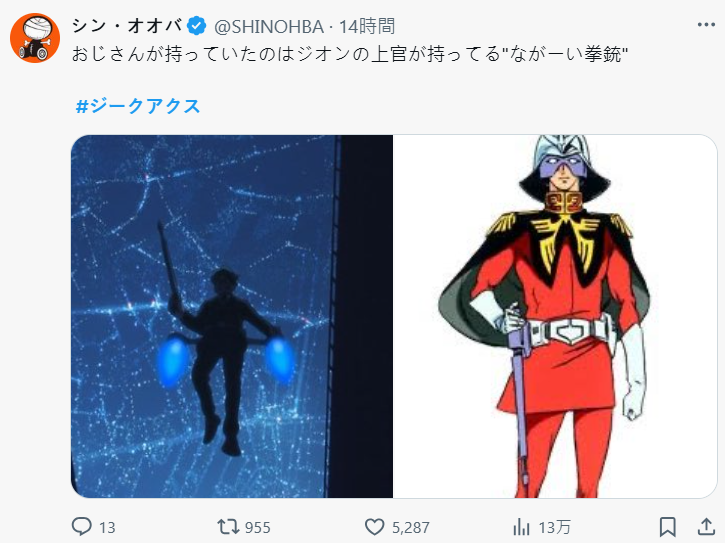
Task: Click the display name シン・オオバ
Action: point(127,26)
